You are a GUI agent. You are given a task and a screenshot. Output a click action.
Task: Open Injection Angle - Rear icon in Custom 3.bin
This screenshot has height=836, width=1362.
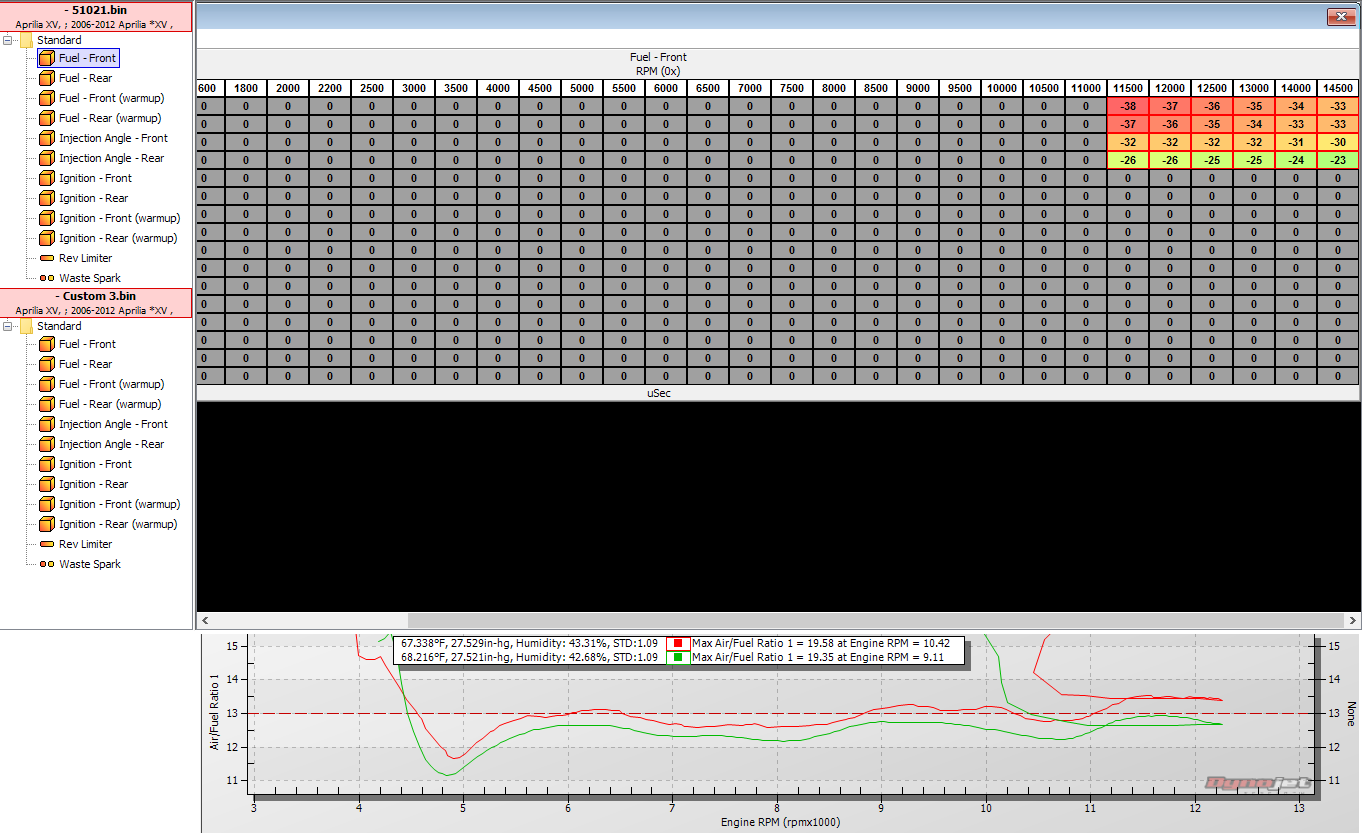click(x=46, y=444)
